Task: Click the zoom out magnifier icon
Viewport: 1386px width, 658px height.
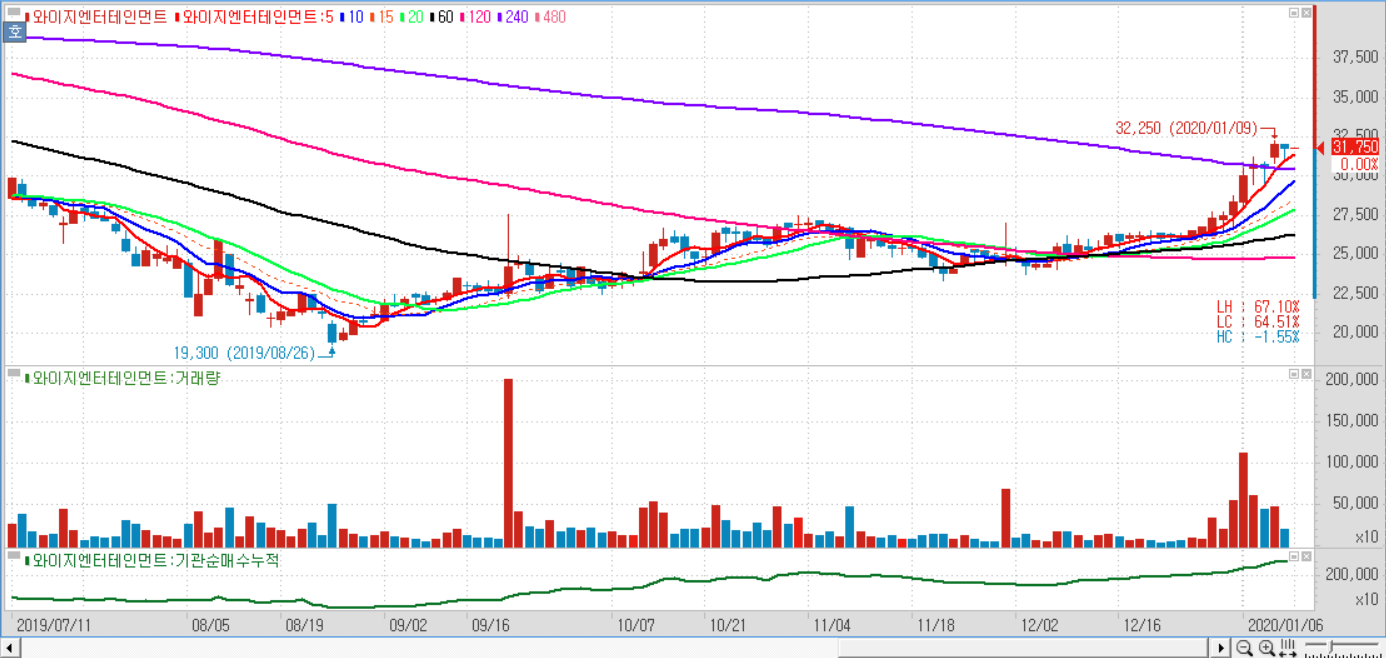Action: [1244, 648]
